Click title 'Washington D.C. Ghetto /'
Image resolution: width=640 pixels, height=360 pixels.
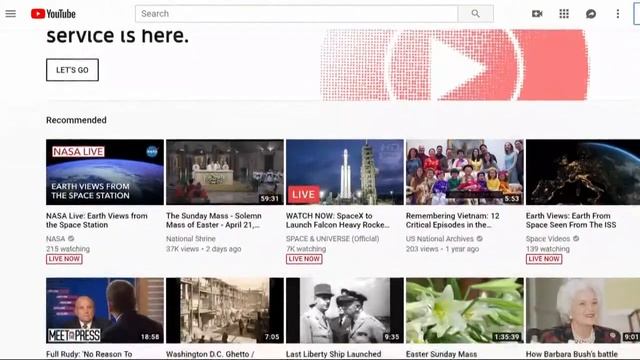click(210, 354)
